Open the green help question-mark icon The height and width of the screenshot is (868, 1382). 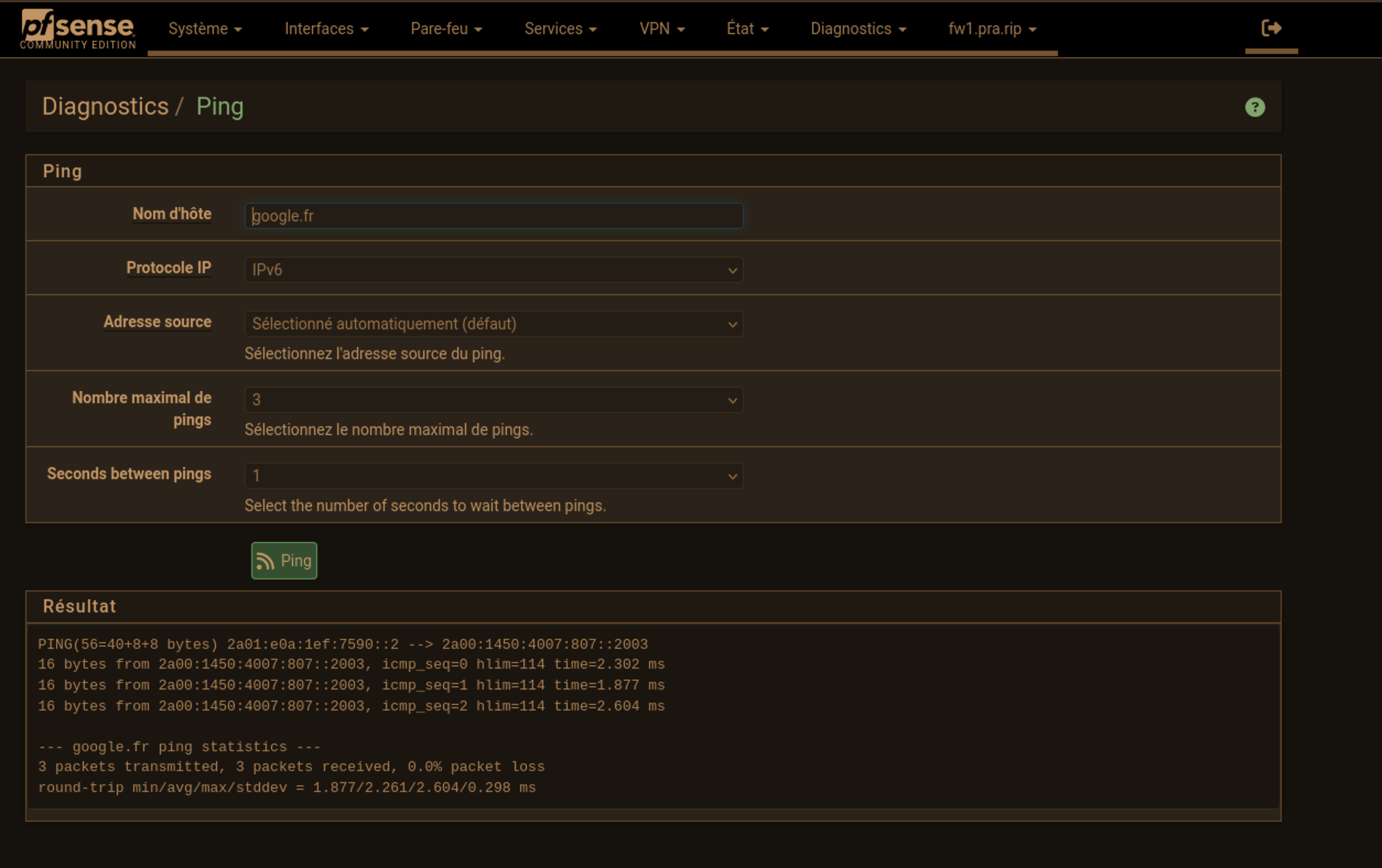point(1255,107)
